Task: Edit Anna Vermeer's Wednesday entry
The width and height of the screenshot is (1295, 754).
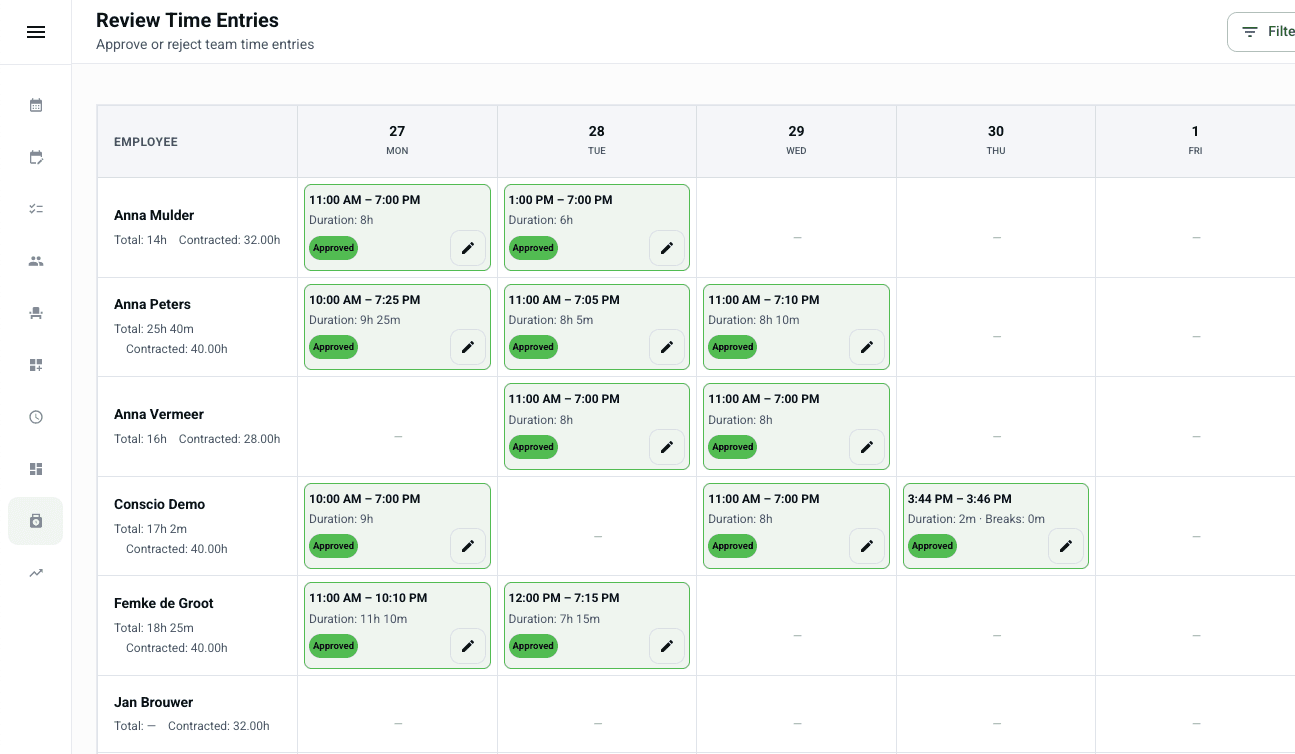Action: point(867,447)
